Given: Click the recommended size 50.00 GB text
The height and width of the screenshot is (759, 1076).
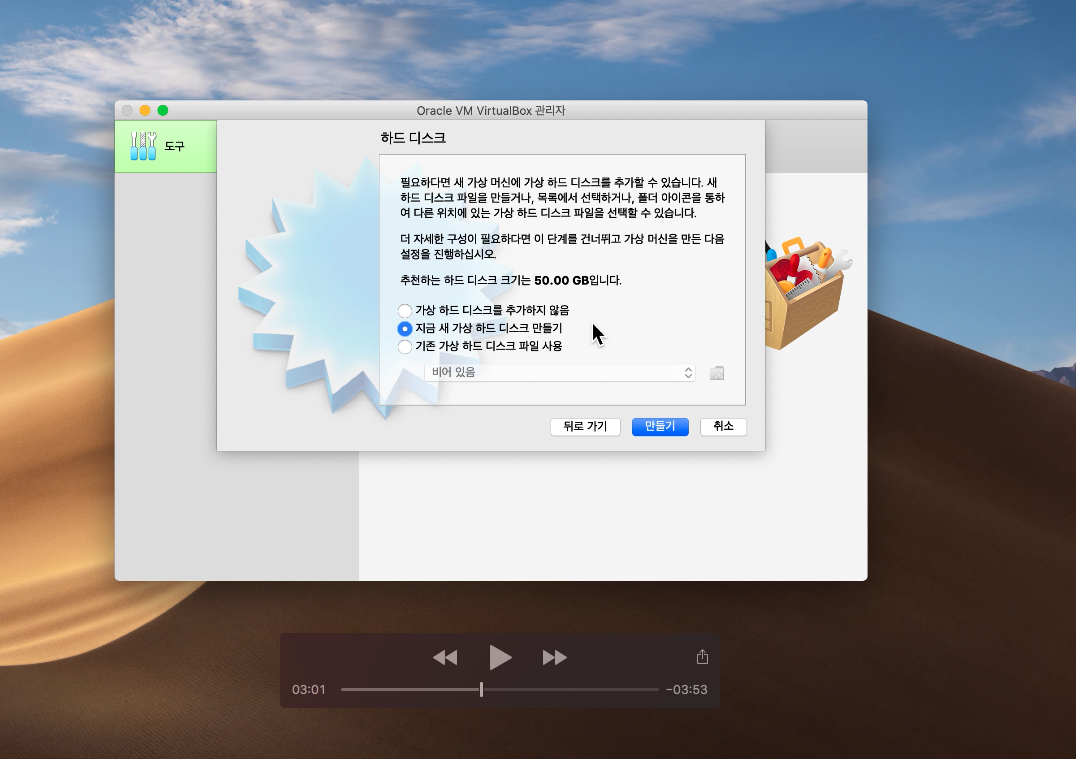Looking at the screenshot, I should click(561, 280).
